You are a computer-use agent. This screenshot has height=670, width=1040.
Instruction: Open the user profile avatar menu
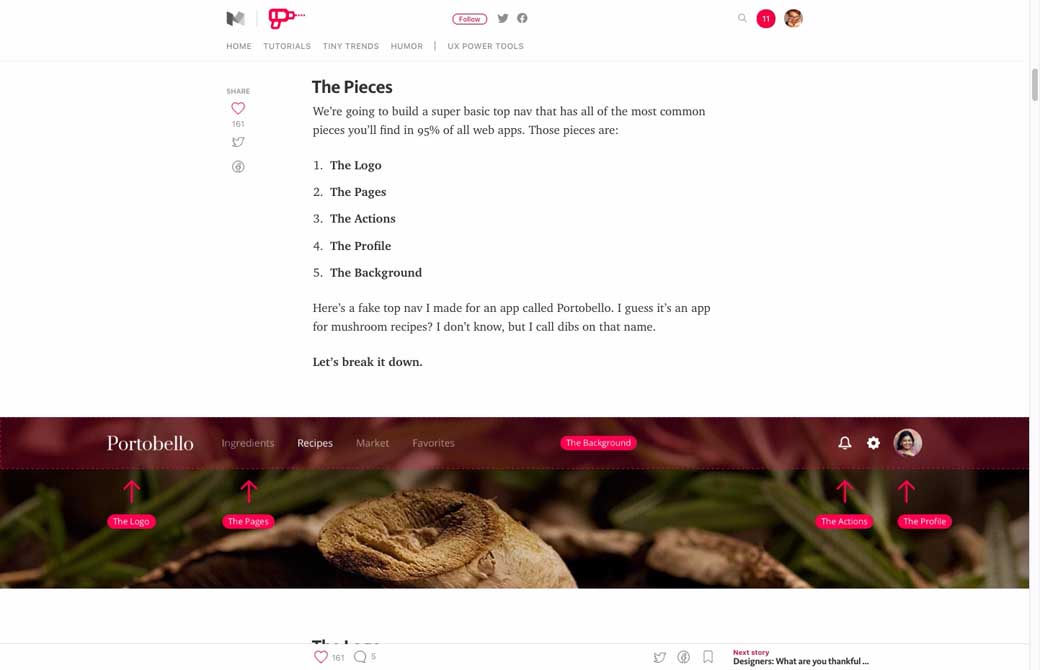pyautogui.click(x=793, y=19)
